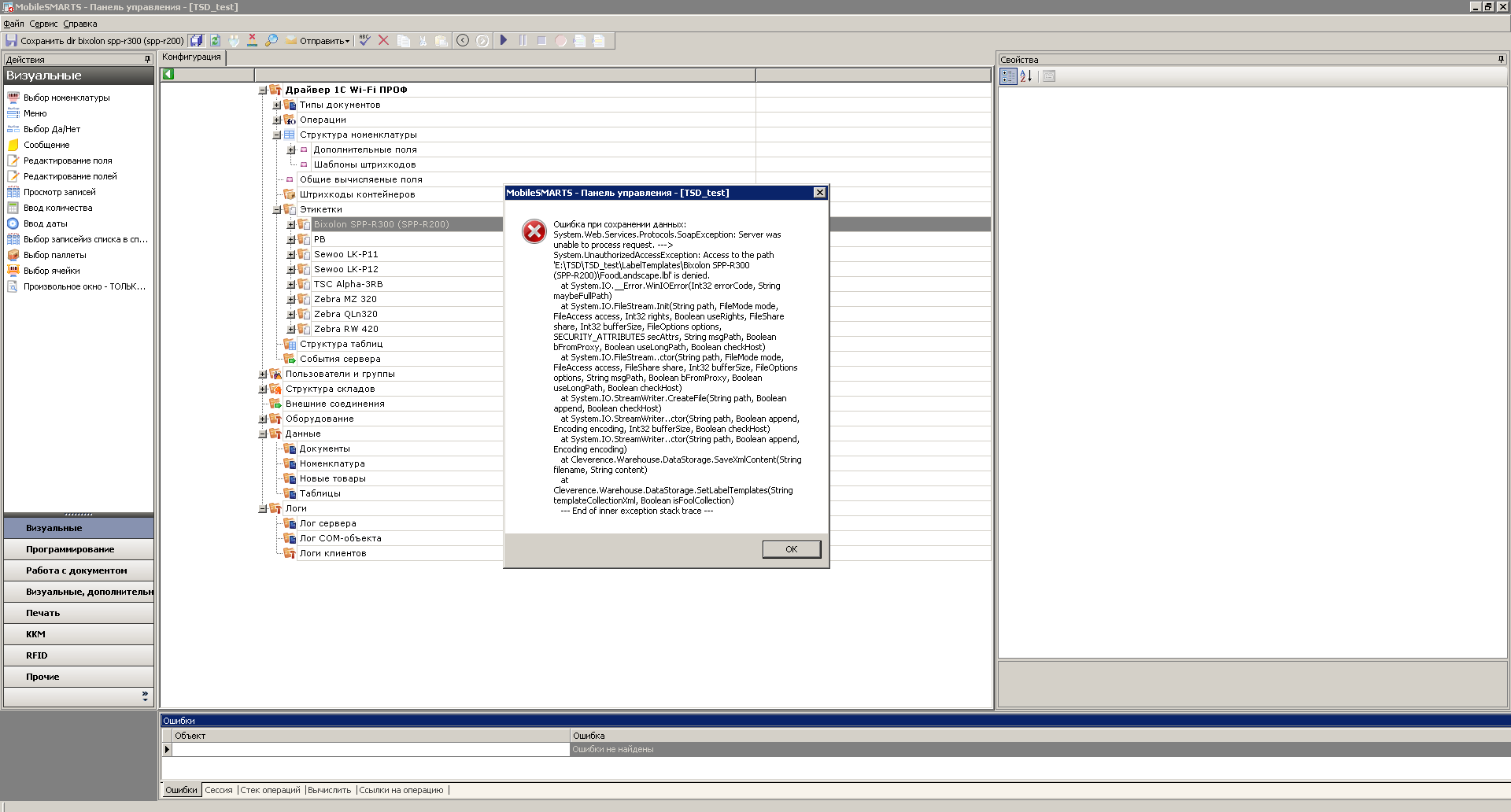1511x812 pixels.
Task: Click the Меню action icon
Action: tap(13, 113)
